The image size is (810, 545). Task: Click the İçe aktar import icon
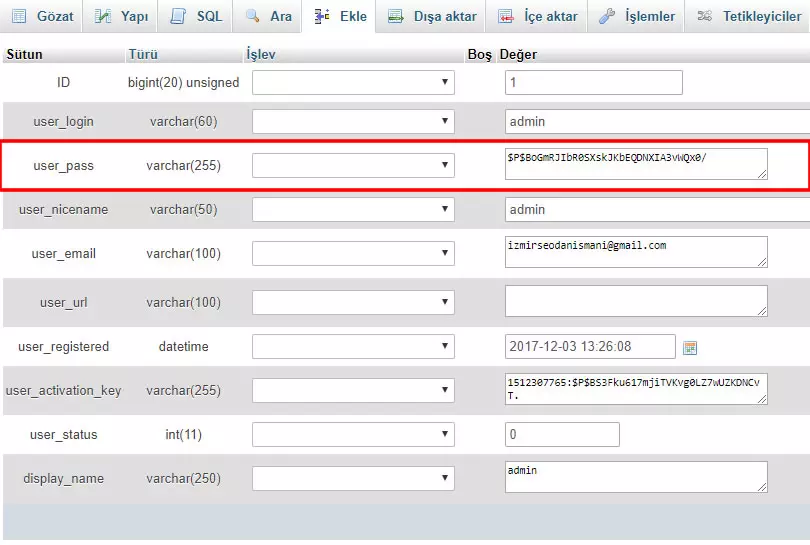(x=506, y=17)
